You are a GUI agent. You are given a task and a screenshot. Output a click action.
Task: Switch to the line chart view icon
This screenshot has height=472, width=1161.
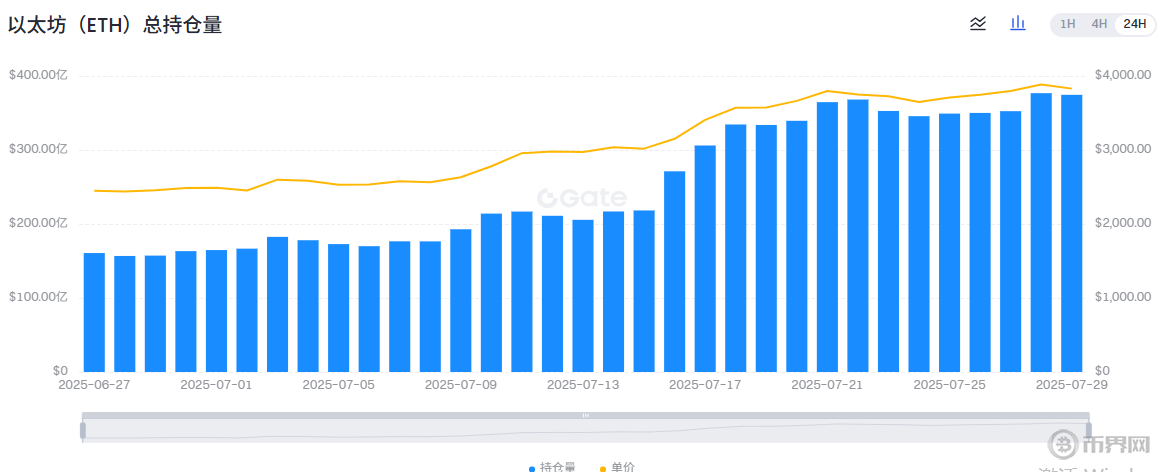tap(978, 24)
